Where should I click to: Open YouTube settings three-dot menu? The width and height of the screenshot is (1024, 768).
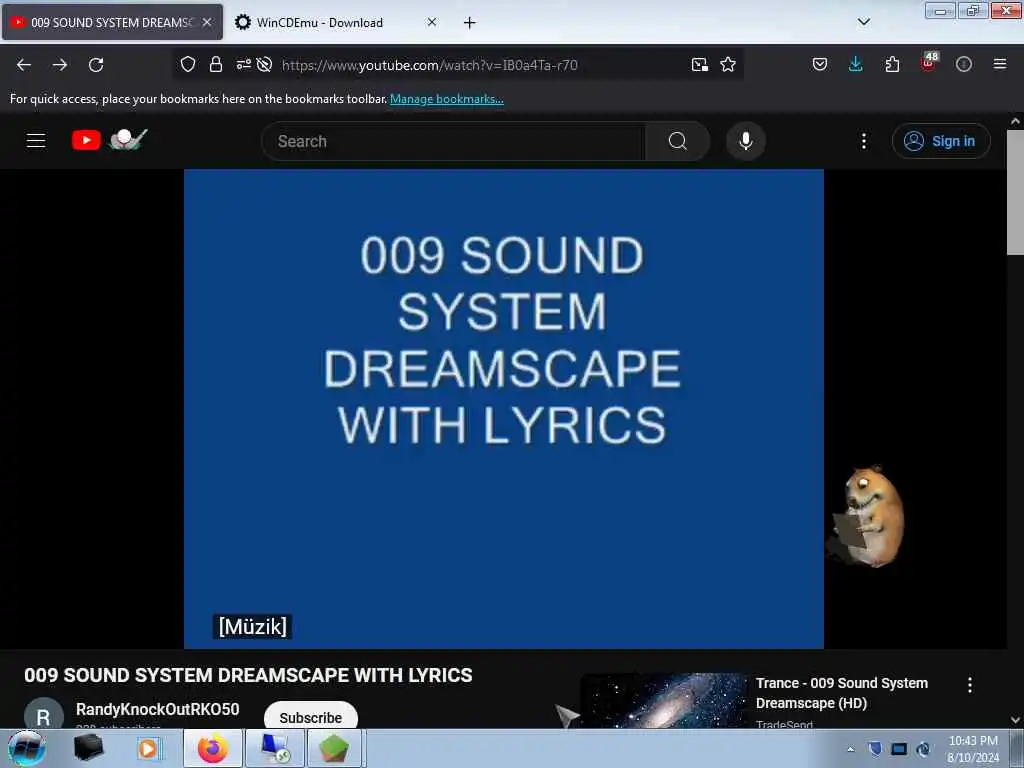click(863, 141)
